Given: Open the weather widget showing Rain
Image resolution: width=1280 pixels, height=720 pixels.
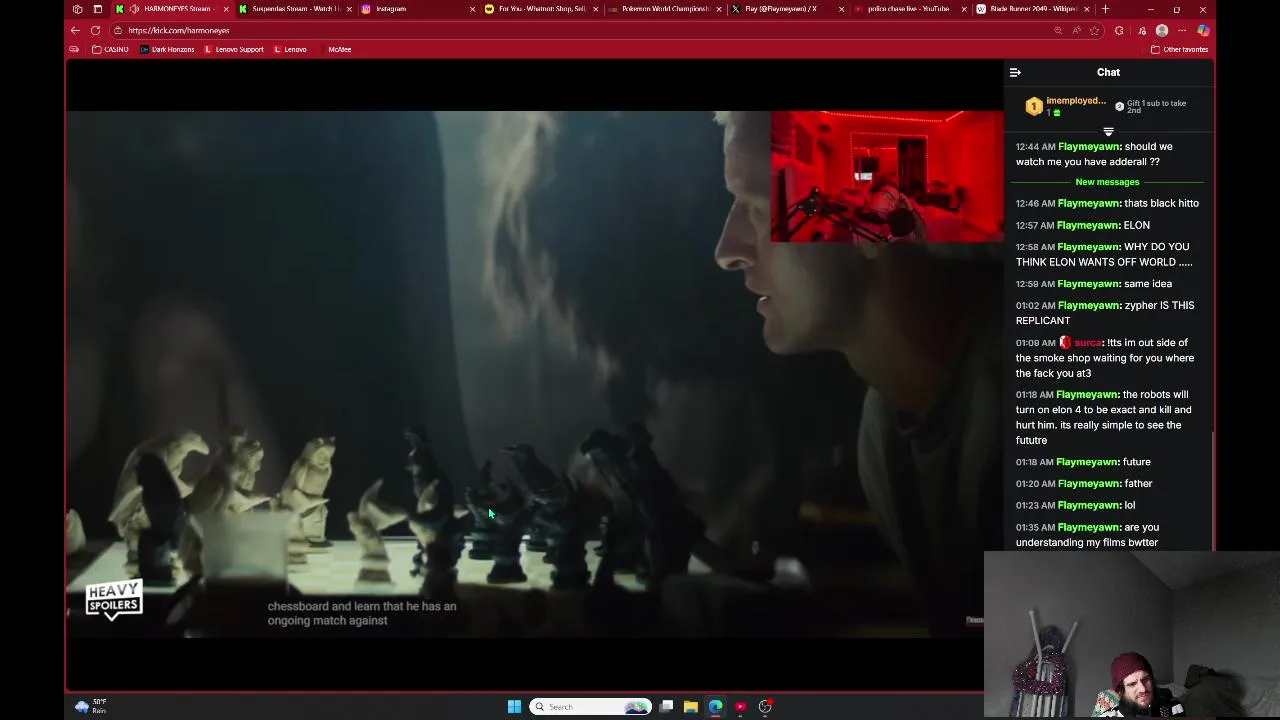Looking at the screenshot, I should [x=90, y=707].
